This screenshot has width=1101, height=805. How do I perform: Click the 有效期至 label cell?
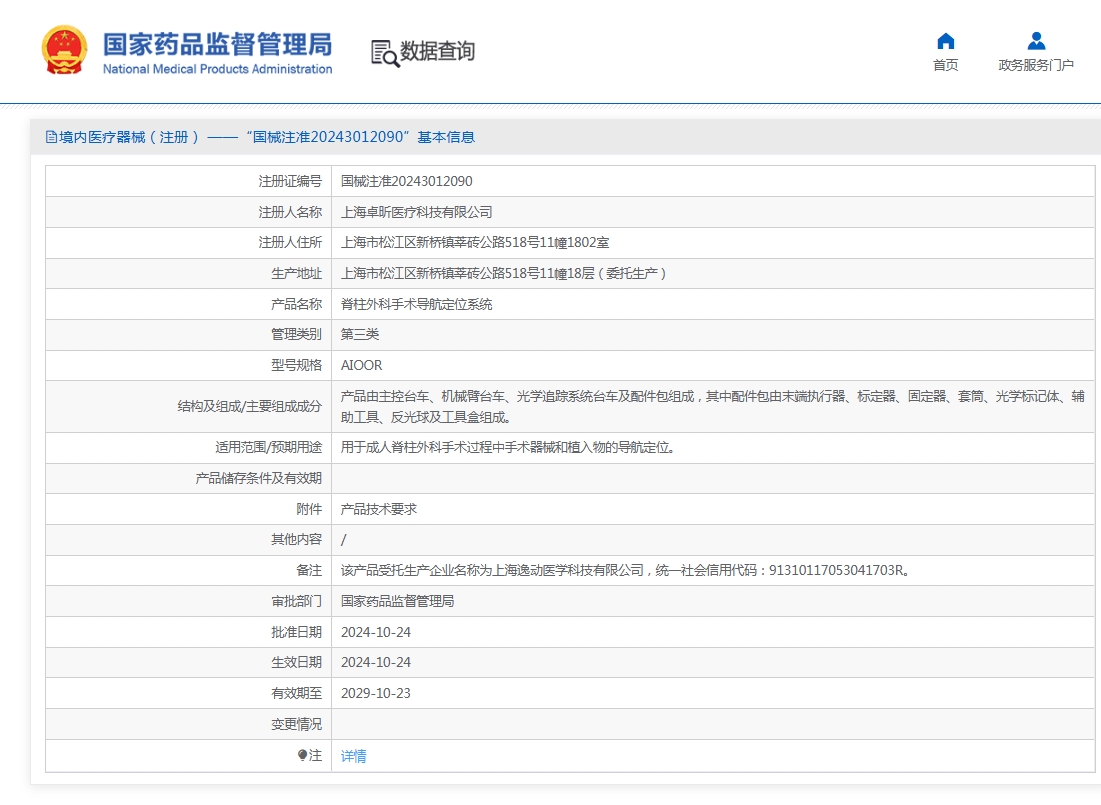click(x=188, y=693)
